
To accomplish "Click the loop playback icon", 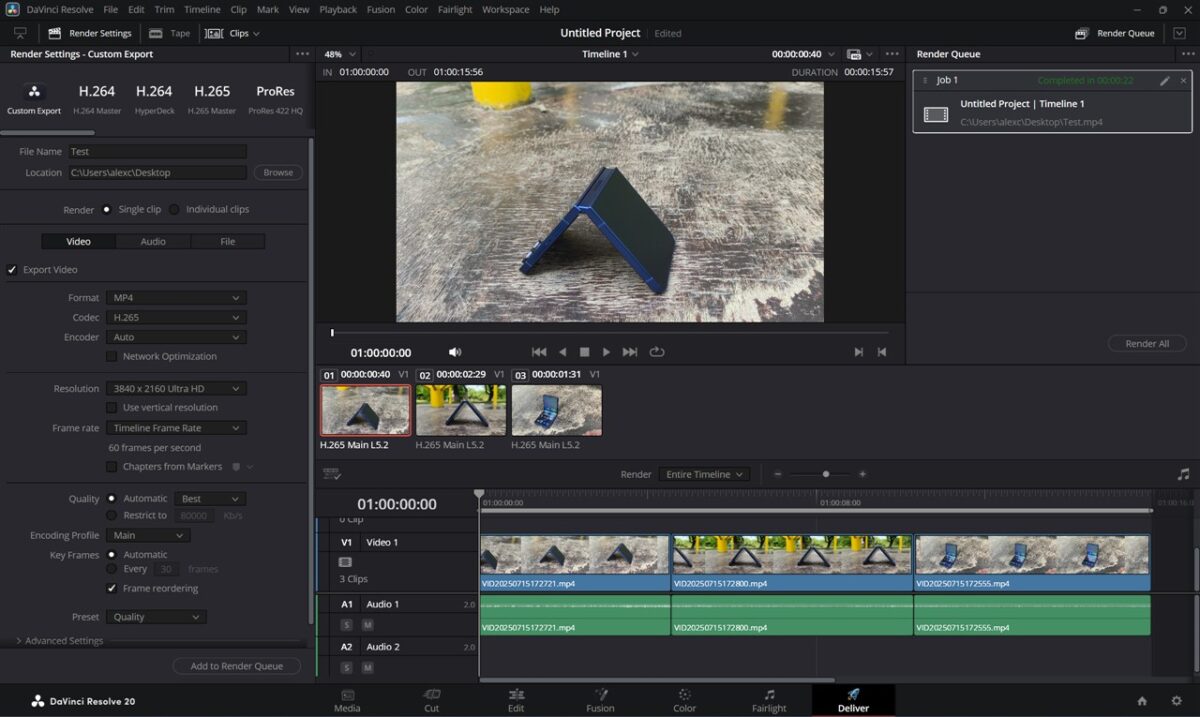I will [657, 352].
